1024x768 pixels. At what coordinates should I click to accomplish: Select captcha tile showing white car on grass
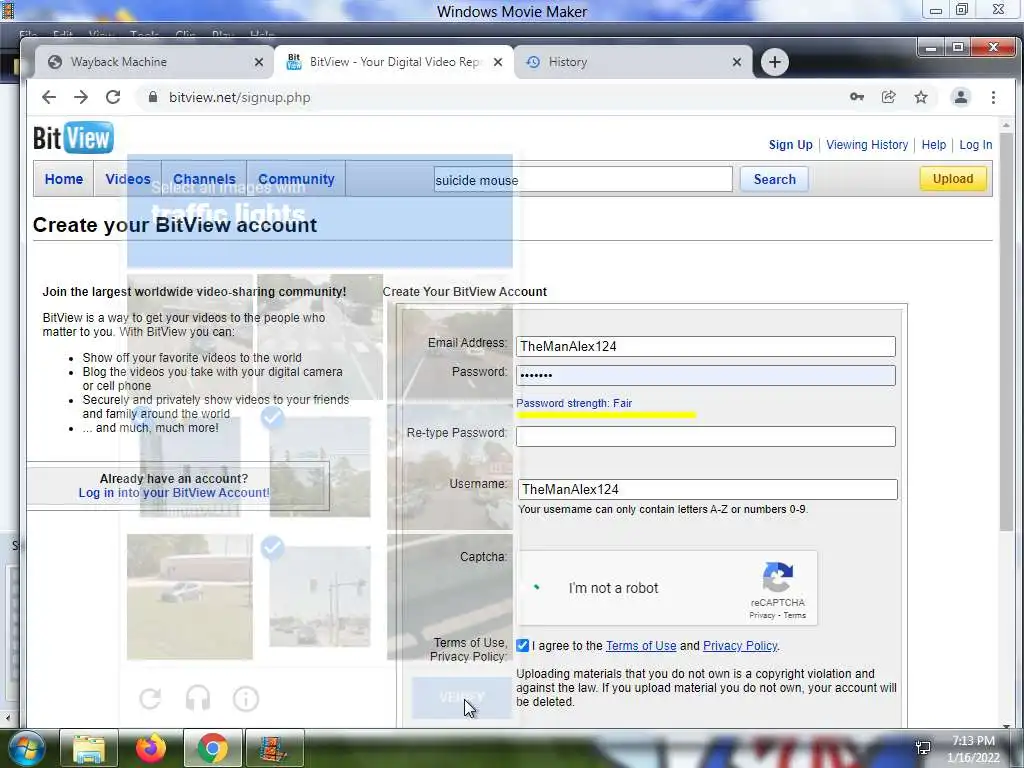click(189, 596)
